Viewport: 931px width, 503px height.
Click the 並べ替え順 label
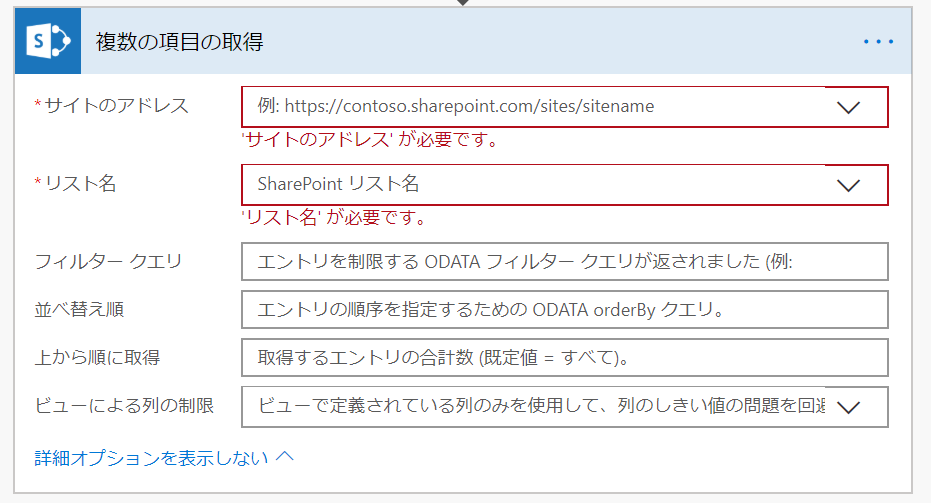tap(79, 309)
